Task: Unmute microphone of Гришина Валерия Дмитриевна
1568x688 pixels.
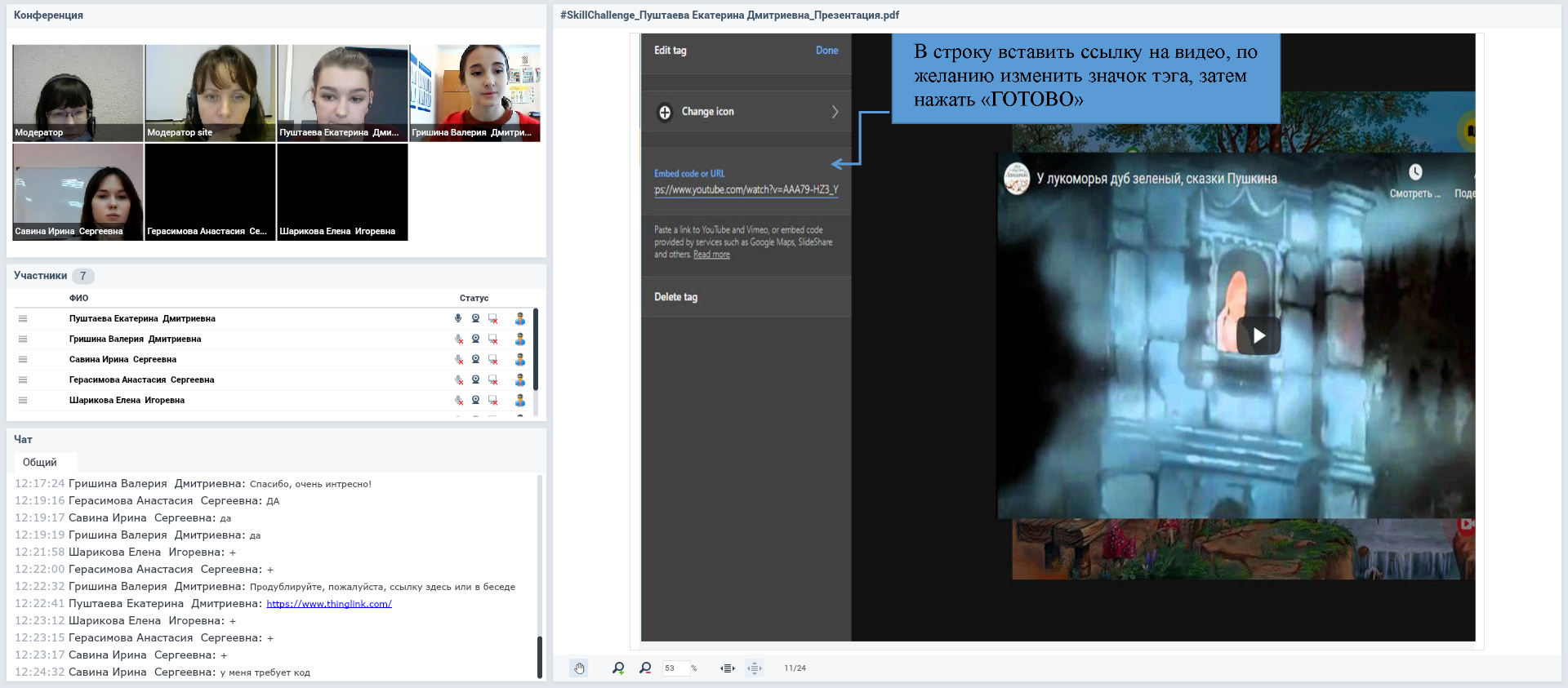Action: pyautogui.click(x=458, y=339)
